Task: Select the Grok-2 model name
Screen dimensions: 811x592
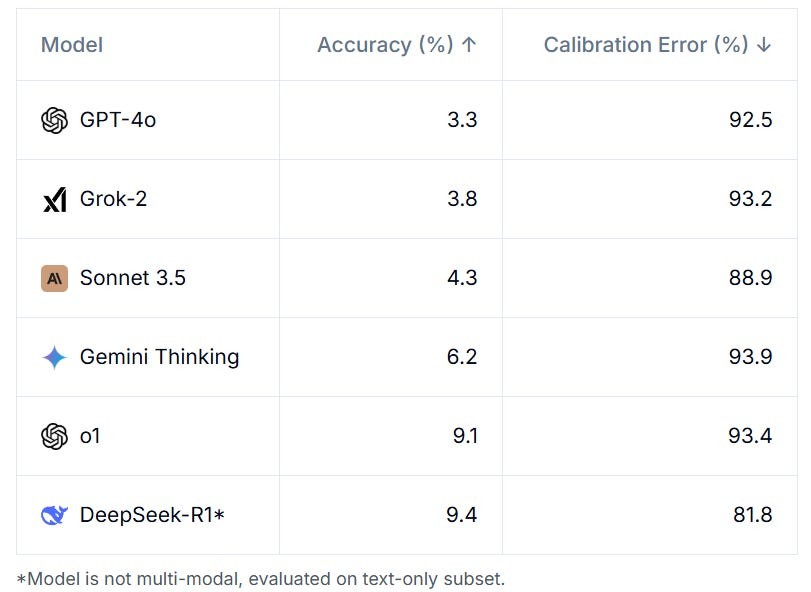Action: (113, 199)
